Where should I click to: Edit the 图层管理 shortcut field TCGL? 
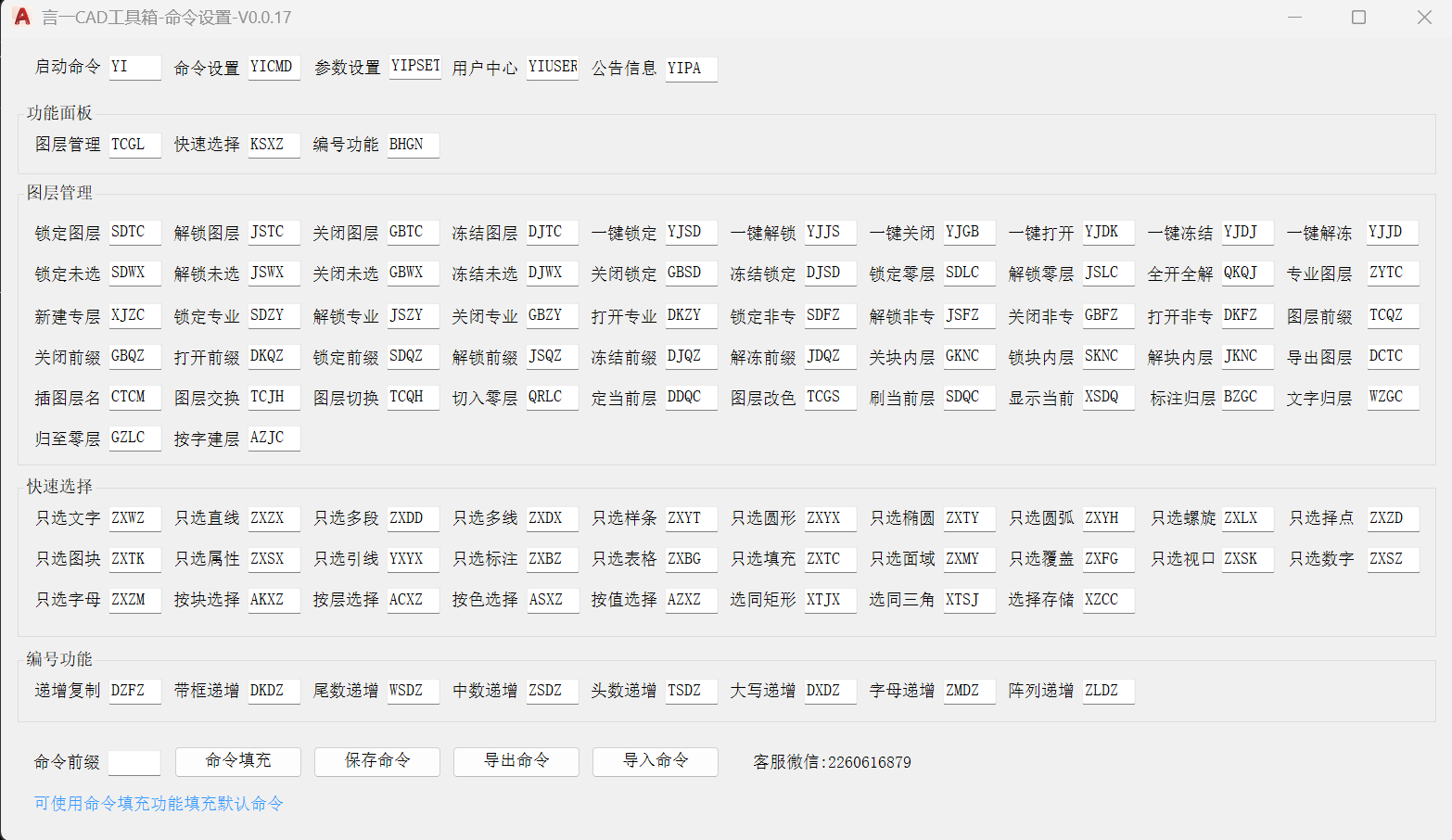[x=134, y=145]
